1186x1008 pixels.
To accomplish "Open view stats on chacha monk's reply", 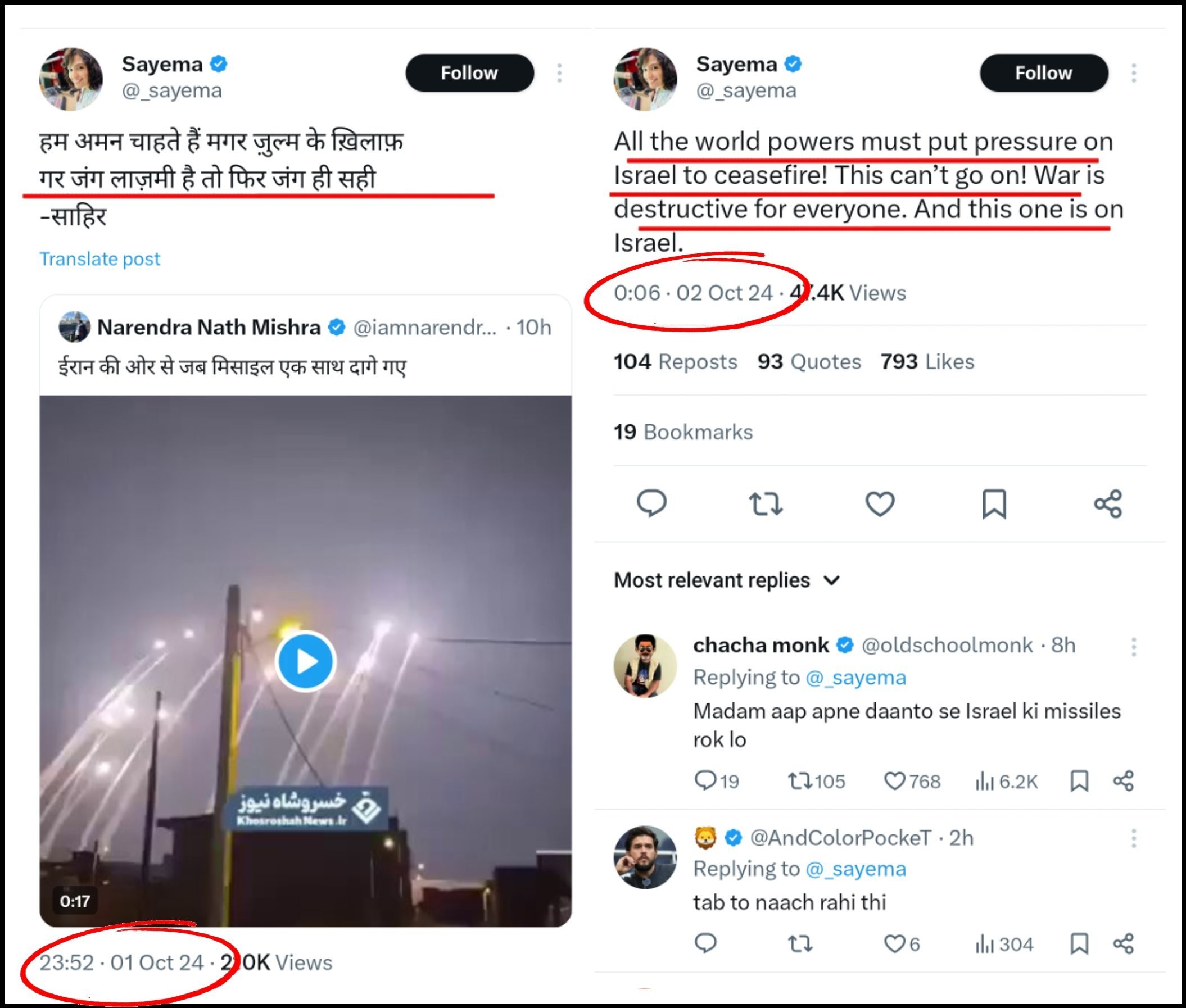I will (x=1006, y=781).
